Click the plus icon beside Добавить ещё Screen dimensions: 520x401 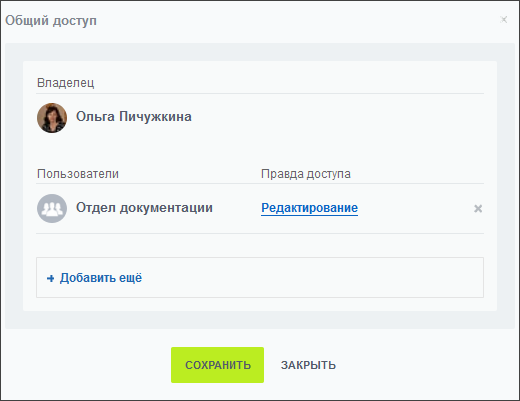tap(51, 278)
